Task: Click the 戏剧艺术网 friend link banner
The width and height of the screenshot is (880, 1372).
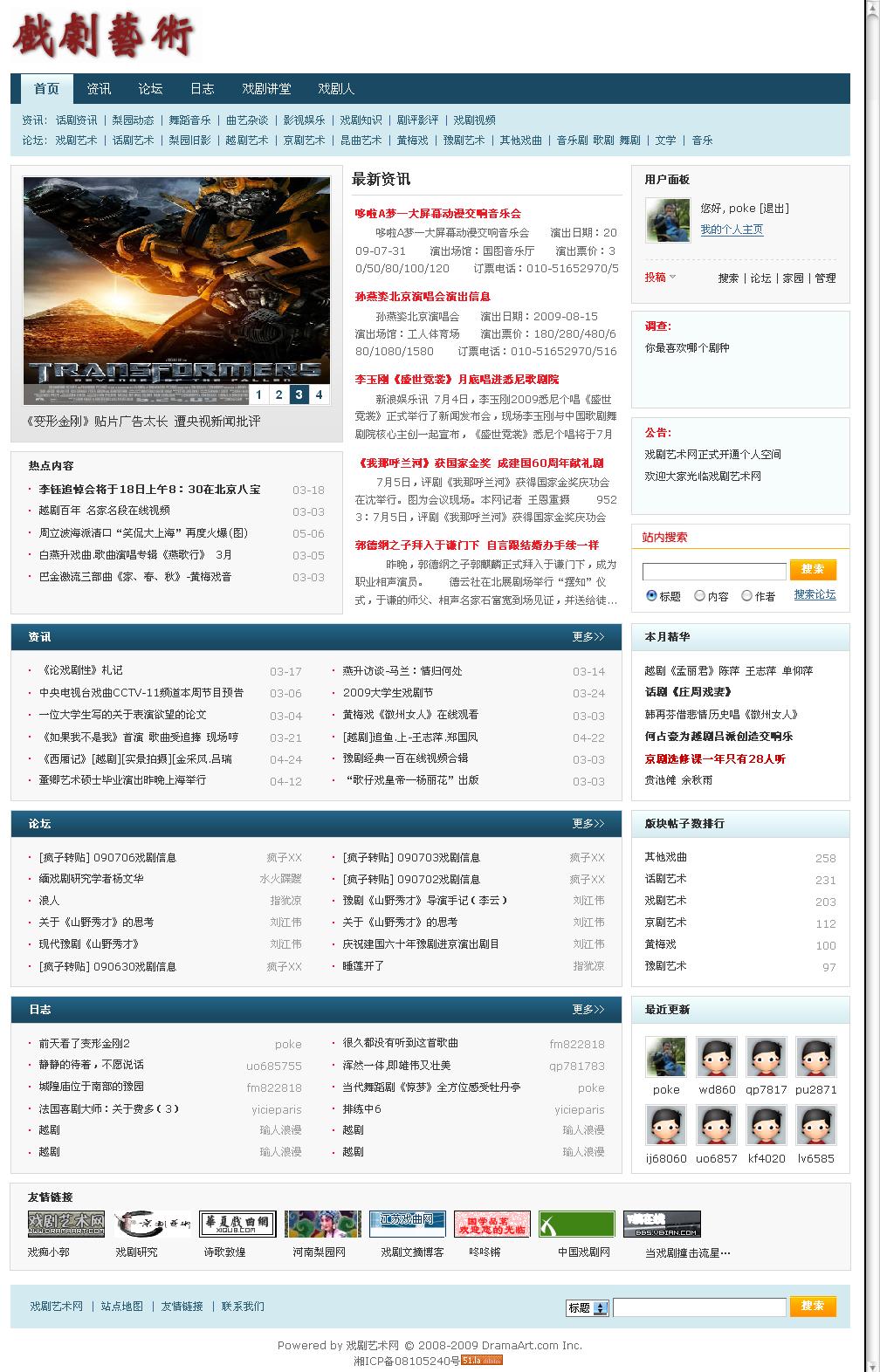Action: point(66,1224)
